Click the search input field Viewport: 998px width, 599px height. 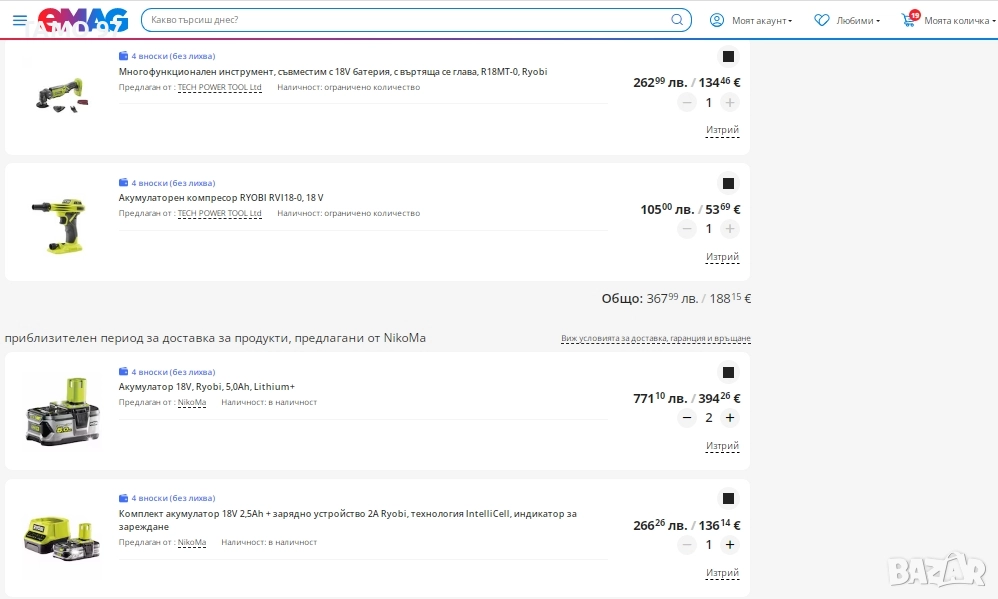400,20
